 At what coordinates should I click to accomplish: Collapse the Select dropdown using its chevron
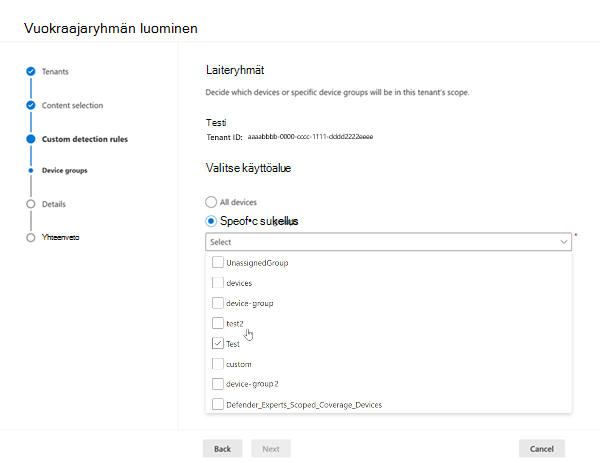pos(563,242)
